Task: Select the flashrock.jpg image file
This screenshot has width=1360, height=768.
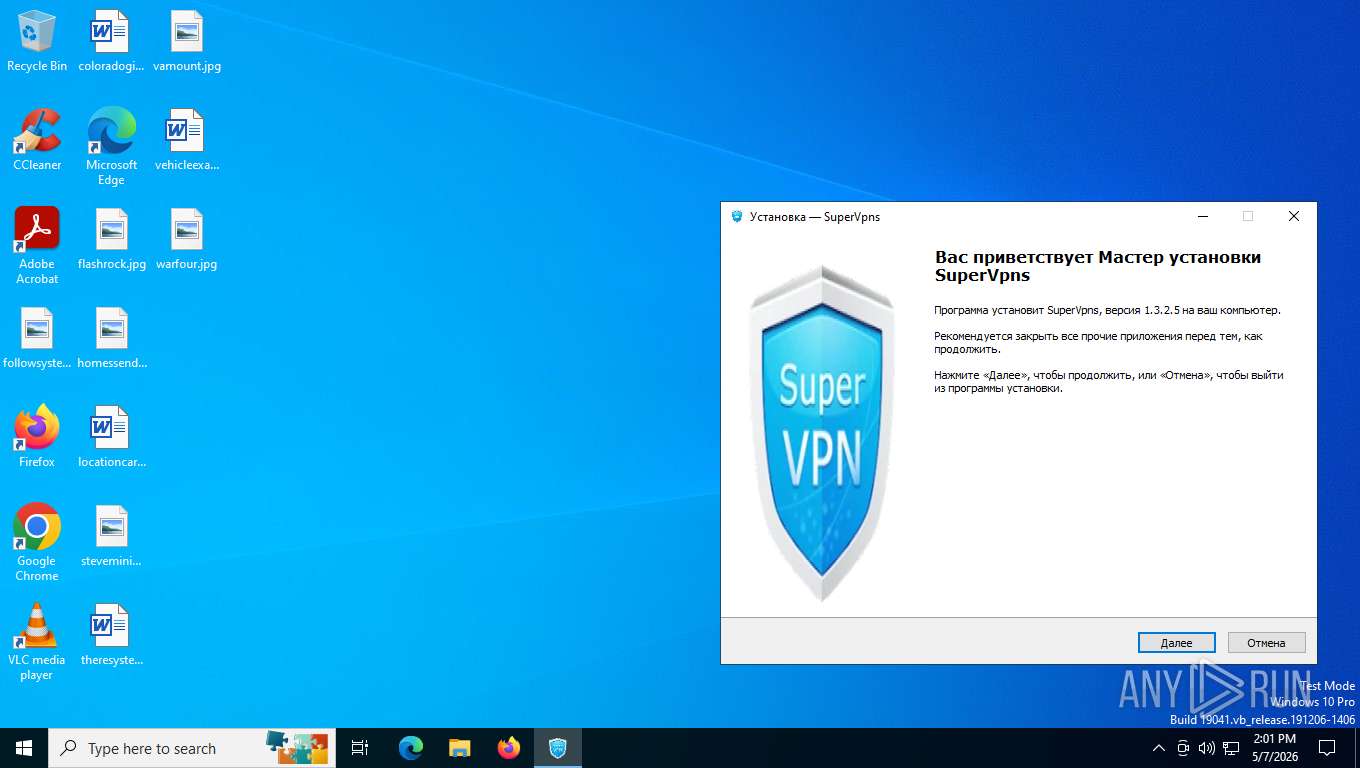Action: point(111,239)
